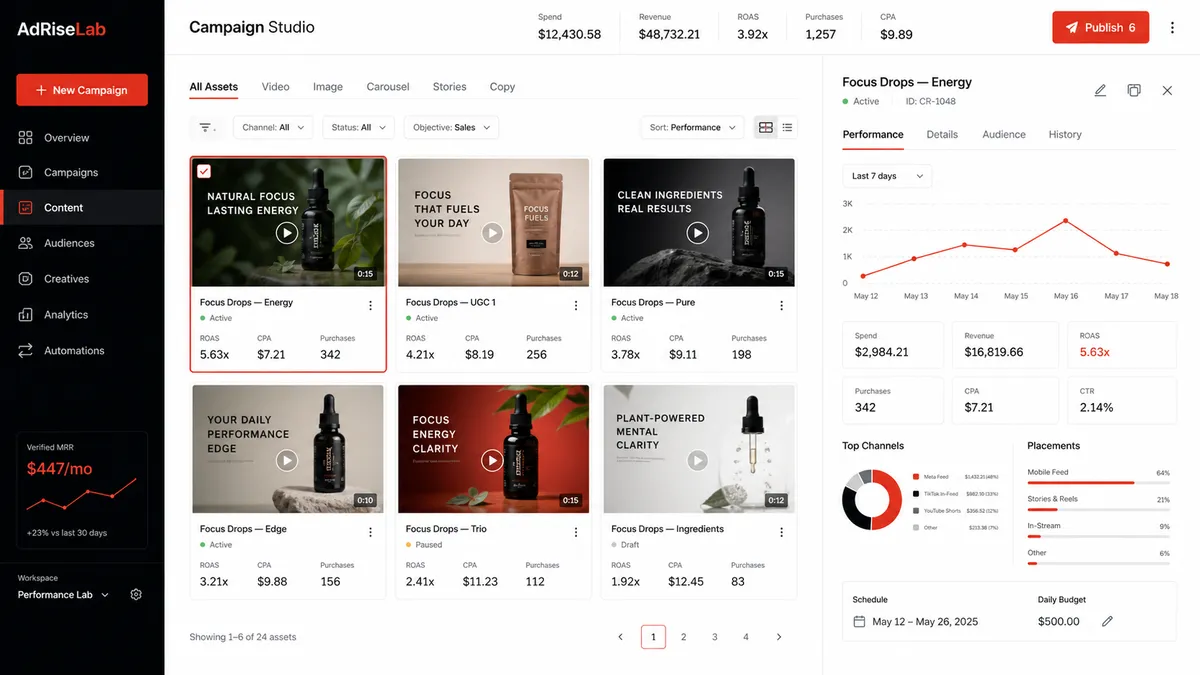This screenshot has height=675, width=1200.
Task: Open the History tab in details panel
Action: tap(1065, 134)
